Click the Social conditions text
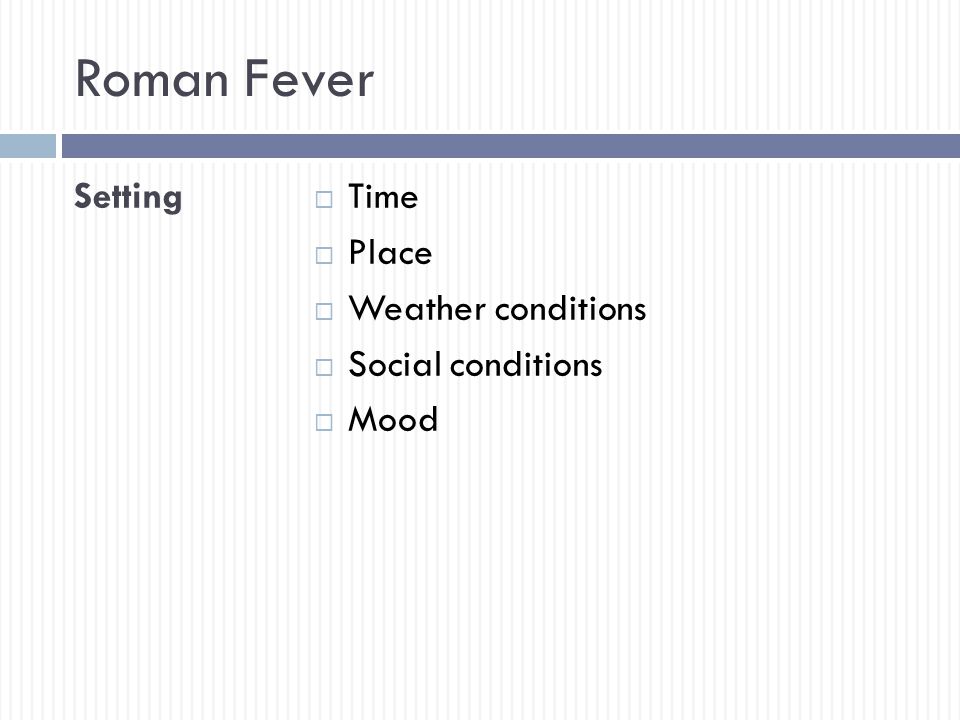Screen dimensions: 960x720 tap(476, 364)
